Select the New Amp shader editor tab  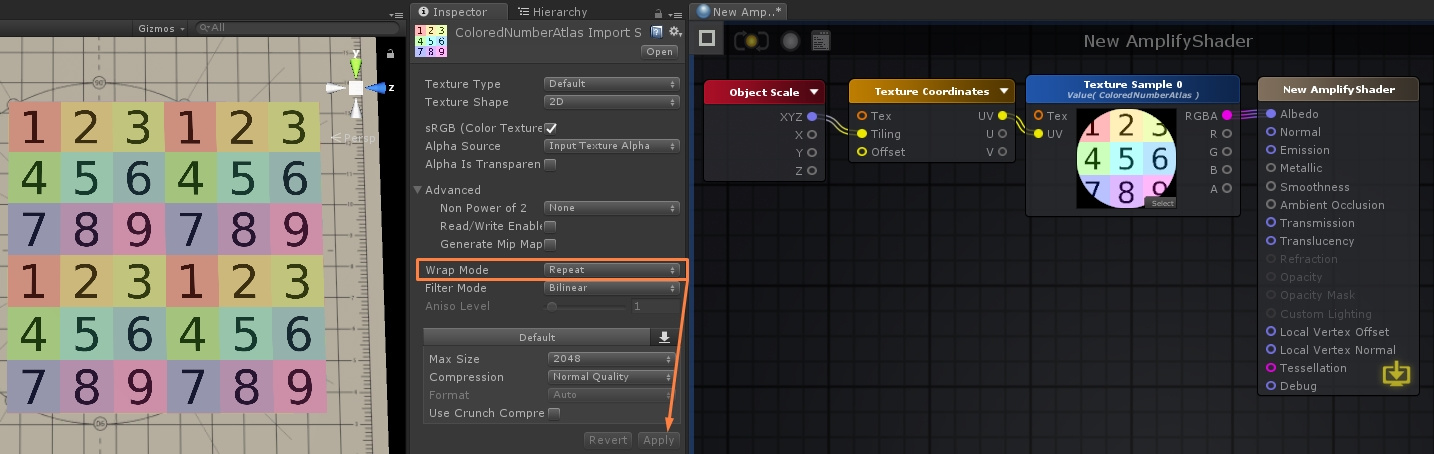[740, 12]
